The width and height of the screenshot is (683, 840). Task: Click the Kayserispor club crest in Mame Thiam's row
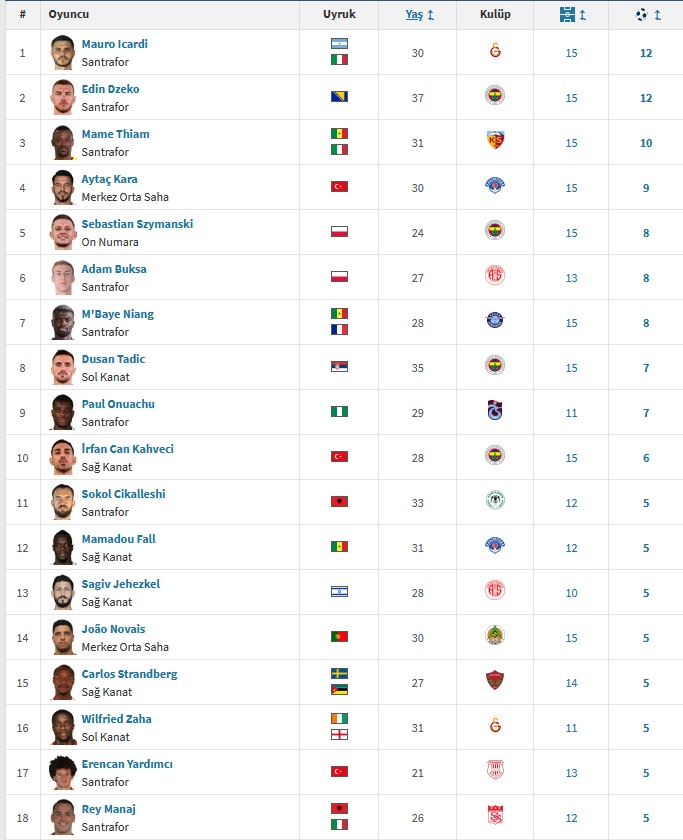pos(495,140)
